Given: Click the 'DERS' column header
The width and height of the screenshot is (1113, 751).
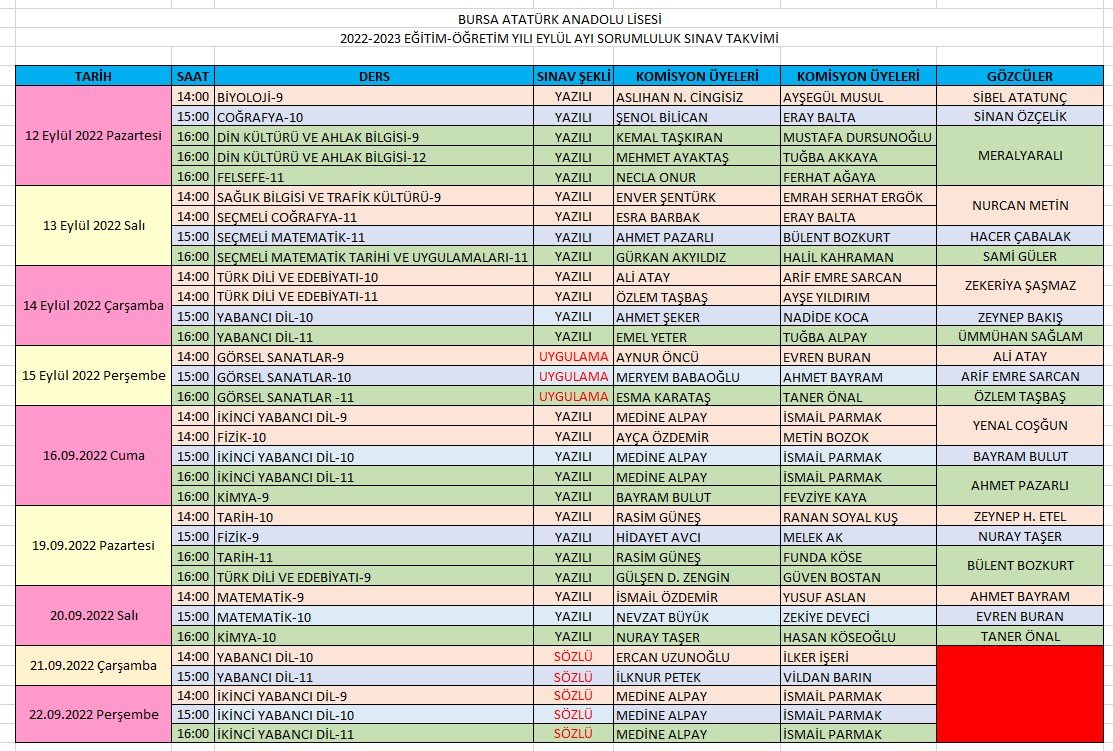Looking at the screenshot, I should [374, 76].
